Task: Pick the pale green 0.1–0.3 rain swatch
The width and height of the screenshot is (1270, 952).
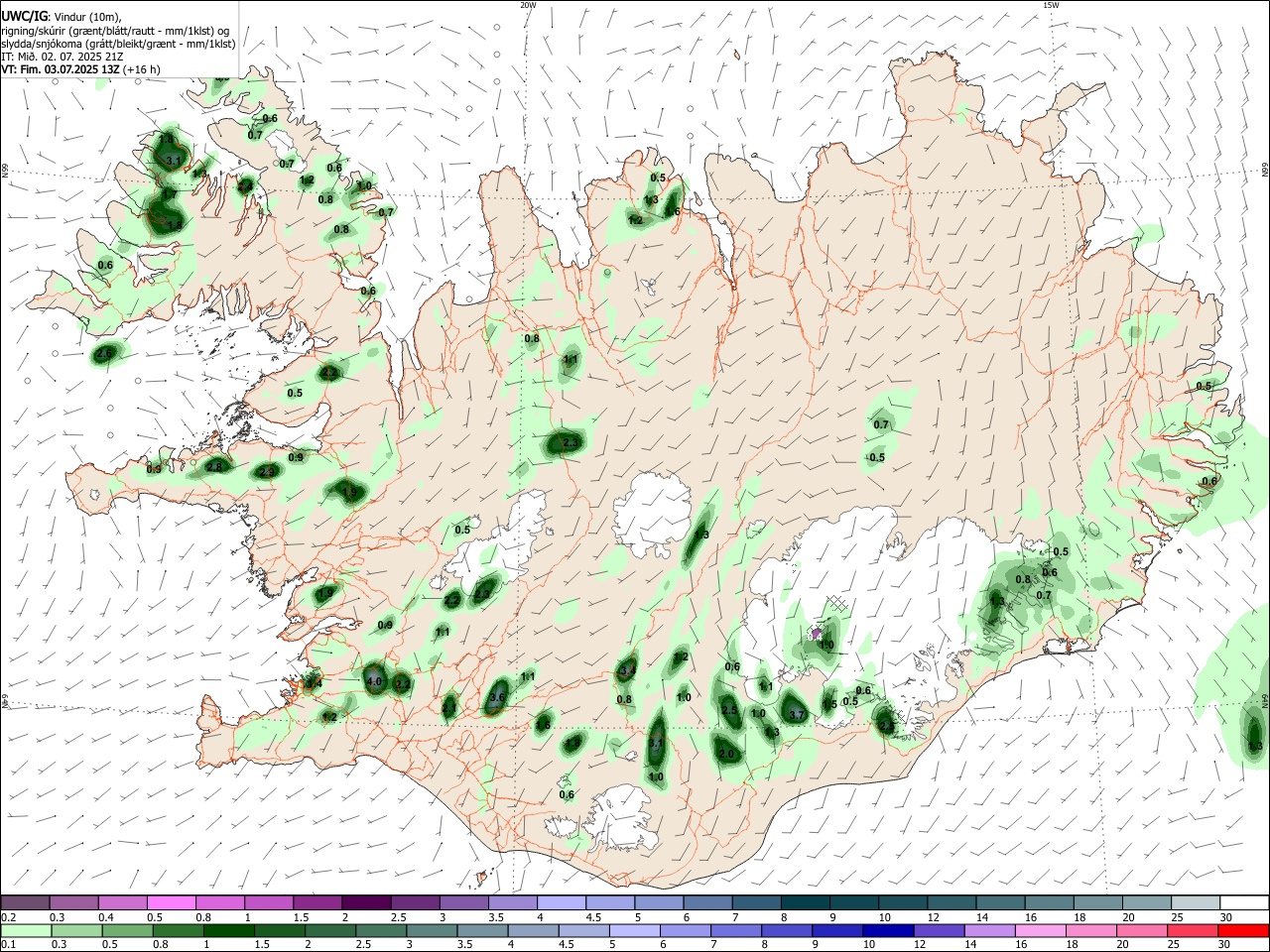Action: [26, 930]
